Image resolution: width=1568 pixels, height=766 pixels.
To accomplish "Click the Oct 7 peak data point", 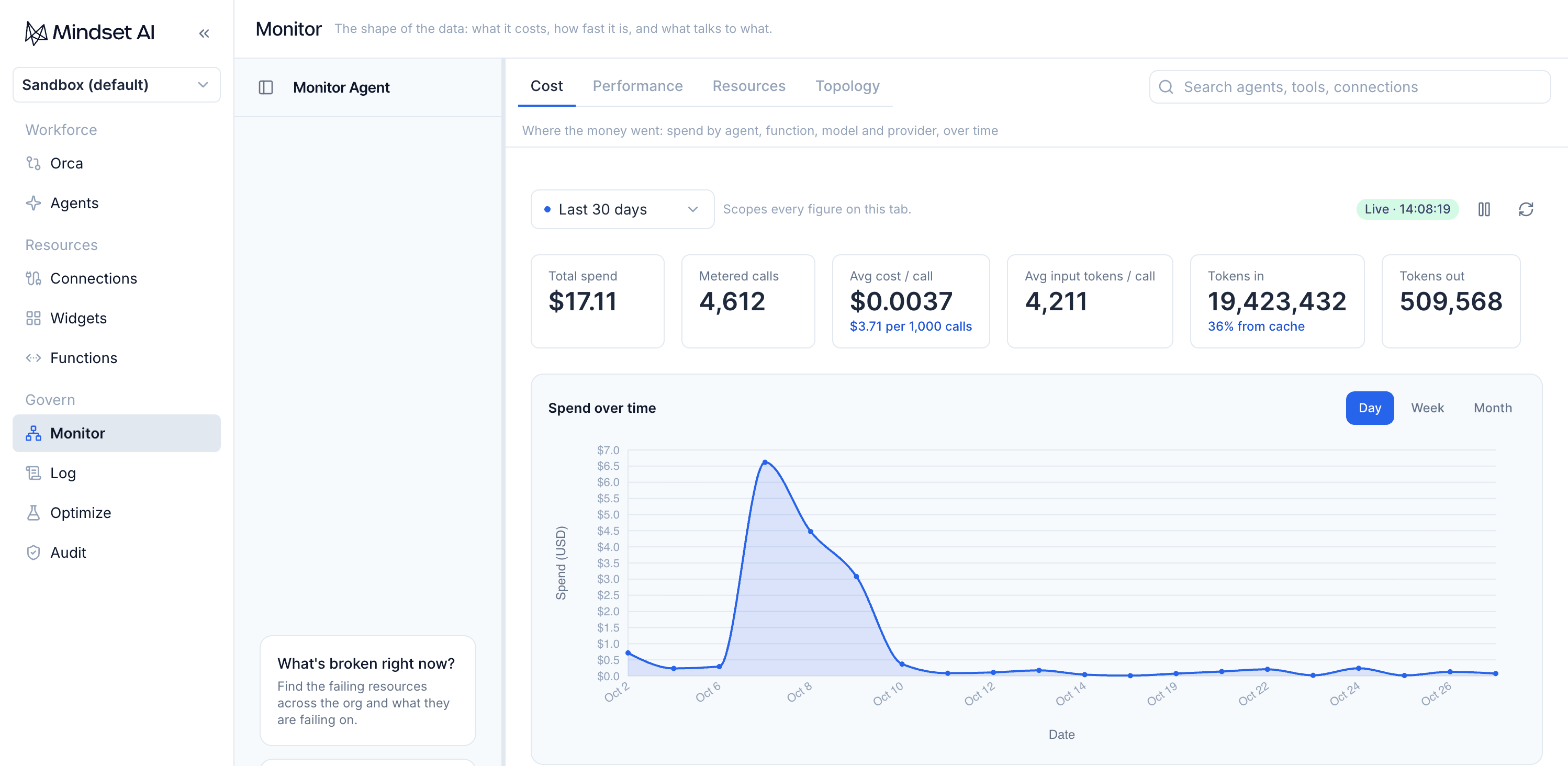I will click(x=765, y=462).
